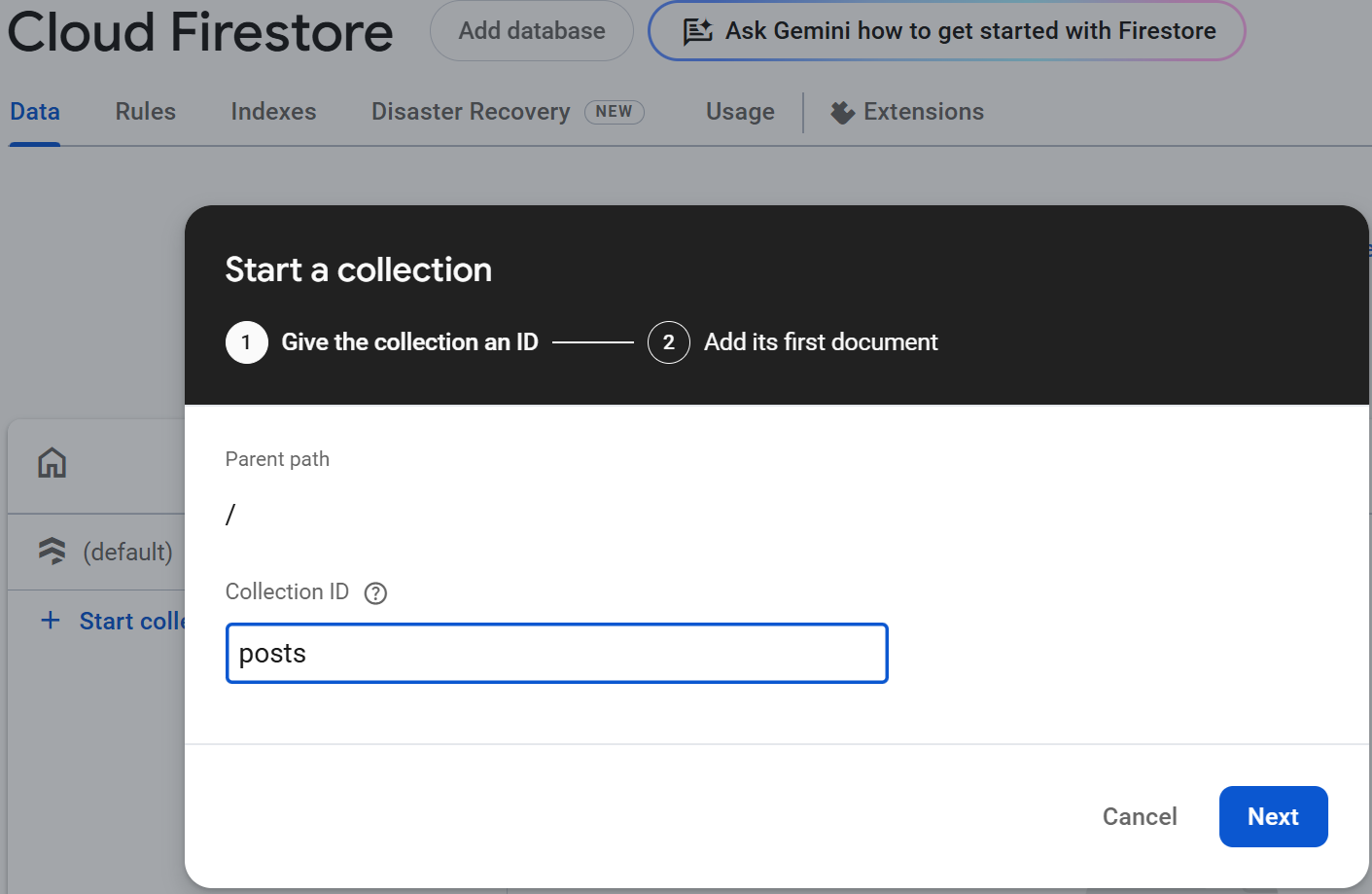This screenshot has width=1372, height=894.
Task: Click the Collection ID input field
Action: 557,654
